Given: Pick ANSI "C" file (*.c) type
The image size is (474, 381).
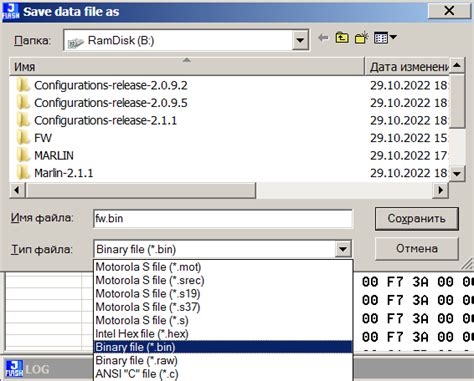Looking at the screenshot, I should pos(137,374).
